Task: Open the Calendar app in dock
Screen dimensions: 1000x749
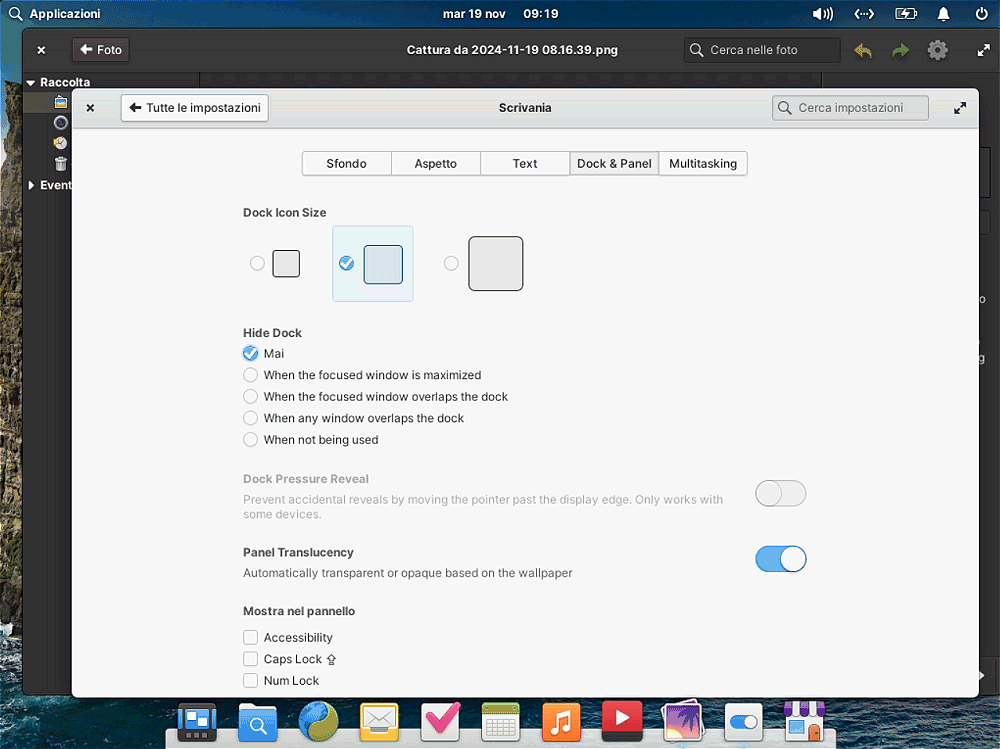Action: coord(501,722)
